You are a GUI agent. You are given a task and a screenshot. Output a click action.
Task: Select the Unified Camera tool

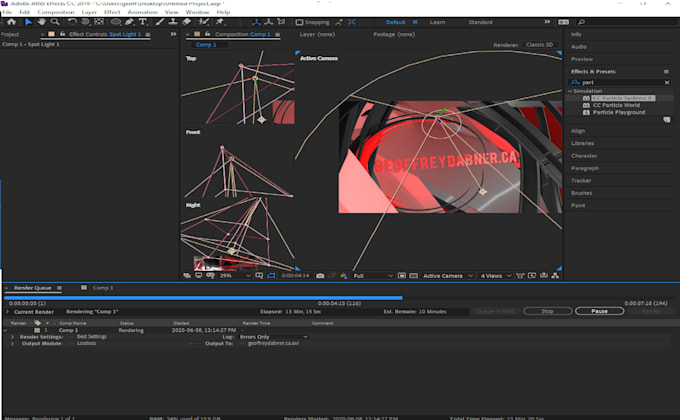pyautogui.click(x=85, y=22)
